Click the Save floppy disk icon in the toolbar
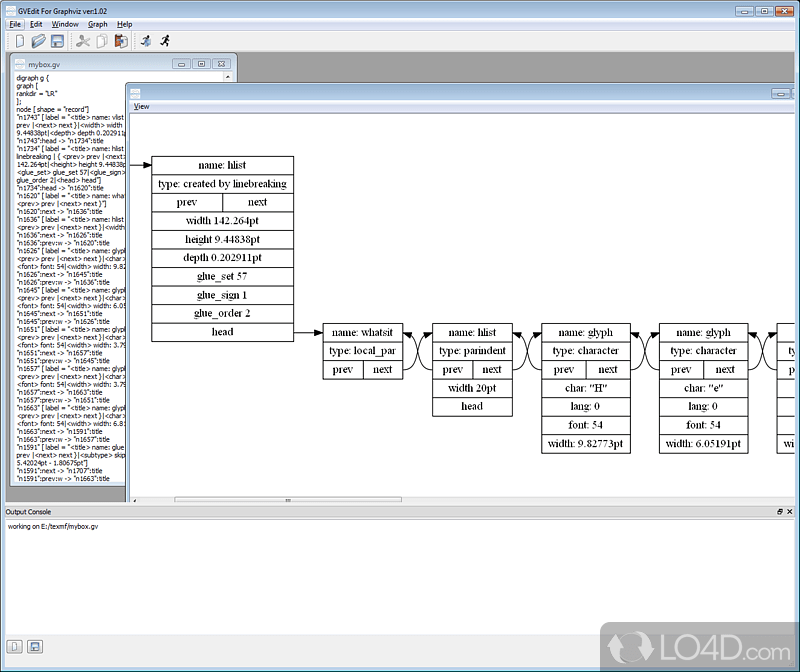The image size is (800, 672). (x=57, y=41)
